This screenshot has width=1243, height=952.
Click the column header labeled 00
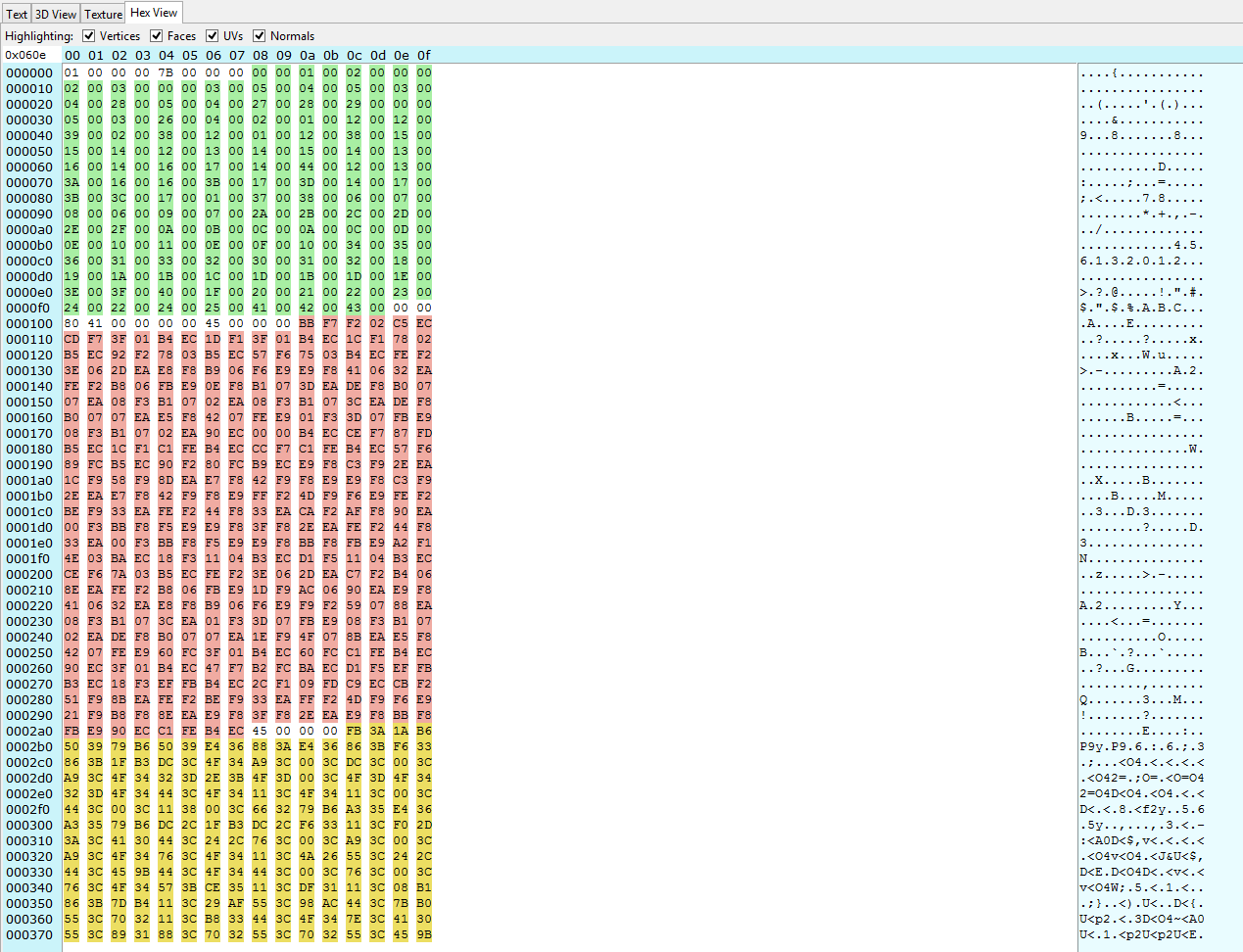coord(72,55)
